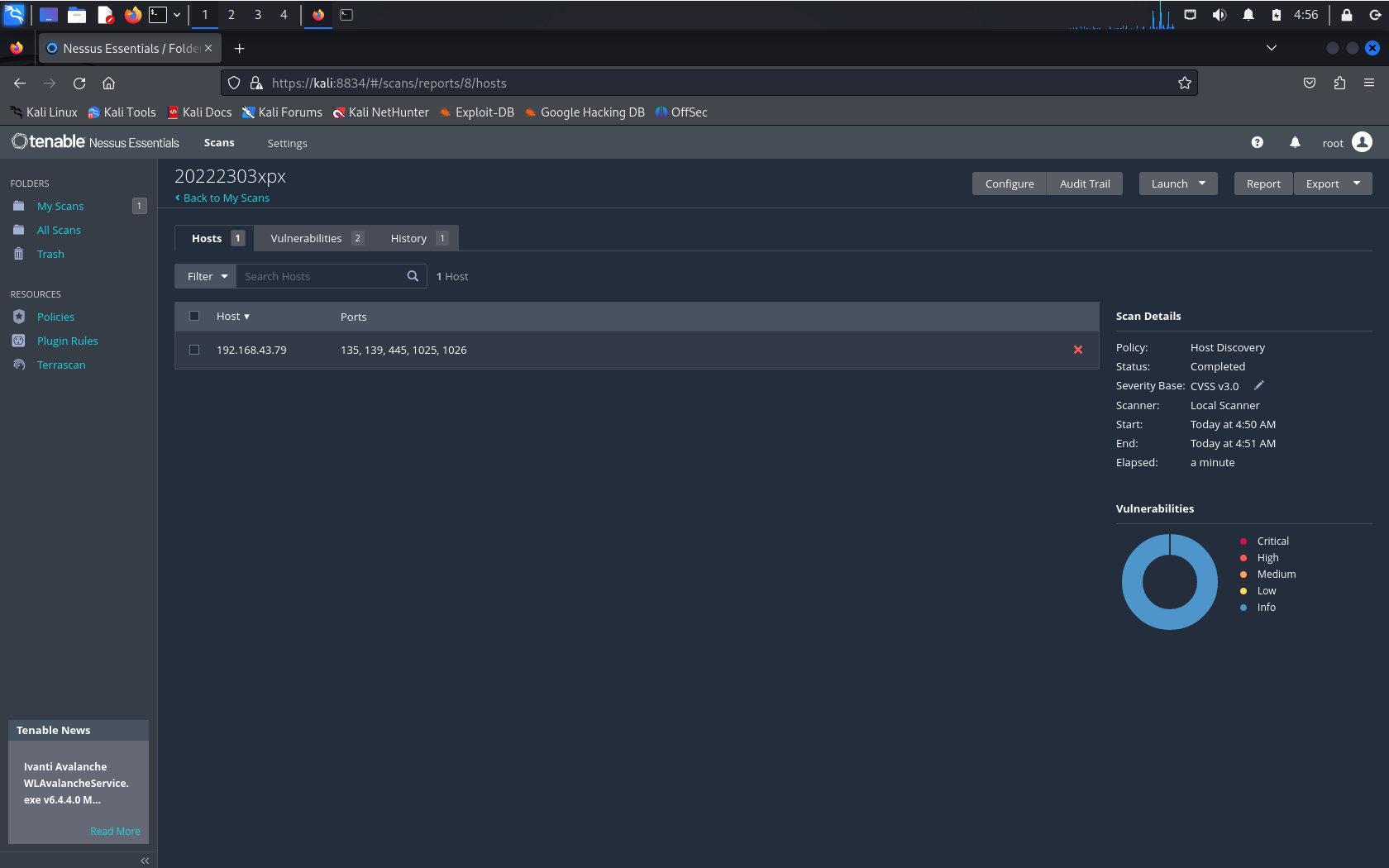
Task: Open Read More in Tenable News
Action: (x=115, y=831)
